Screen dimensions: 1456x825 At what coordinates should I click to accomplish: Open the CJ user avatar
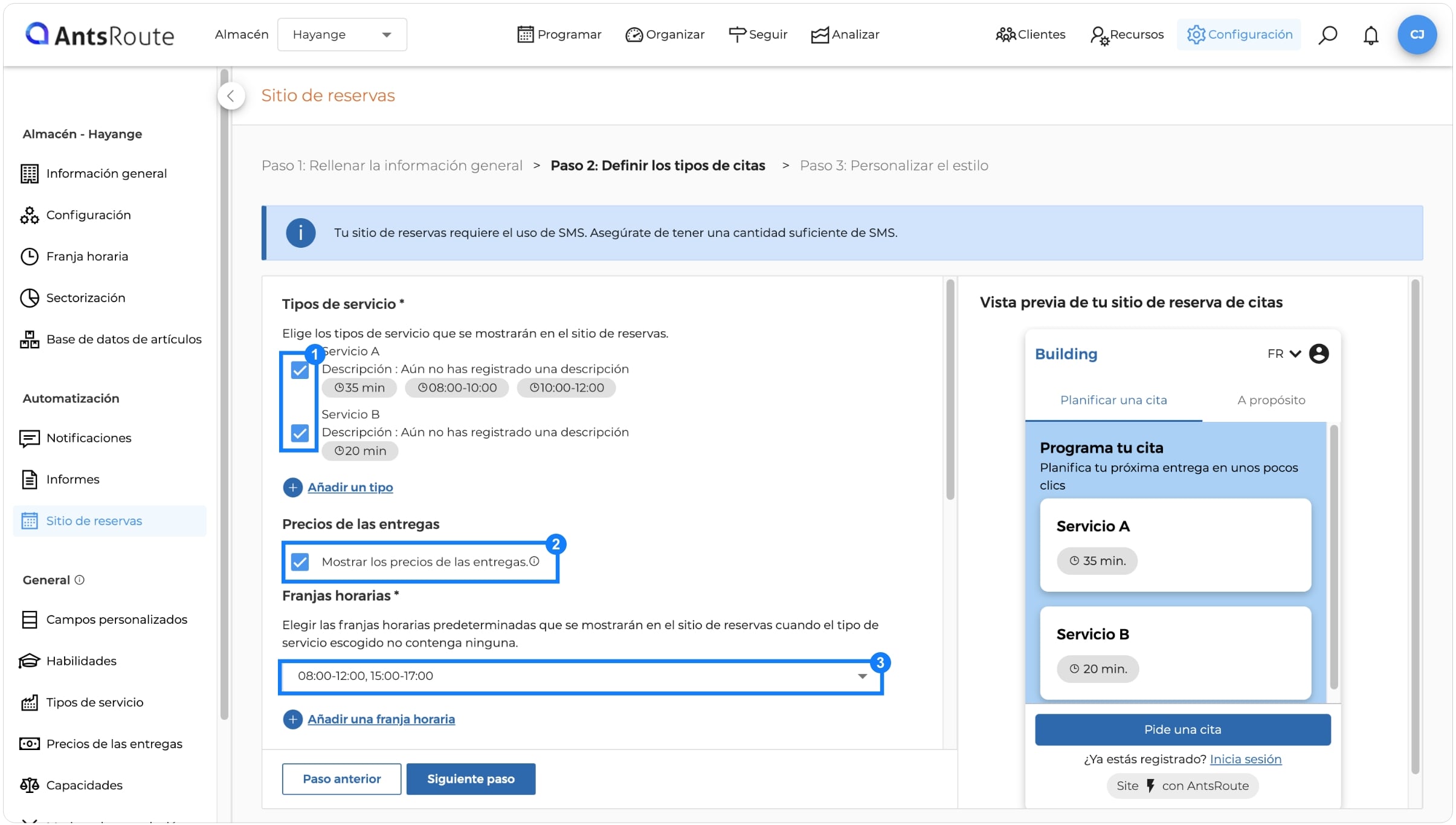point(1417,34)
